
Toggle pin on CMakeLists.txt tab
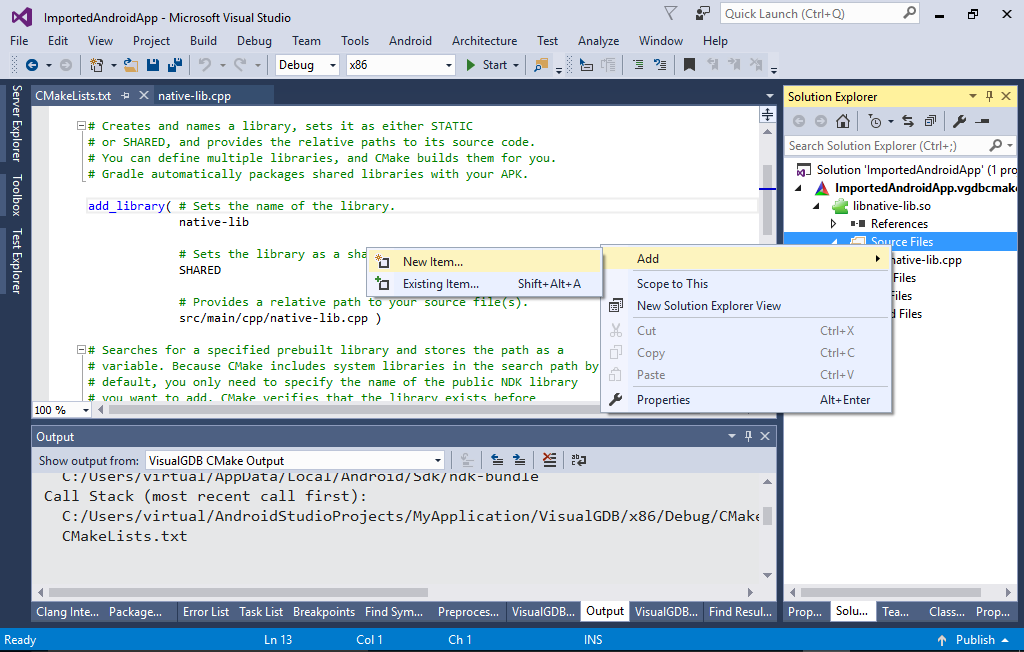[x=125, y=95]
